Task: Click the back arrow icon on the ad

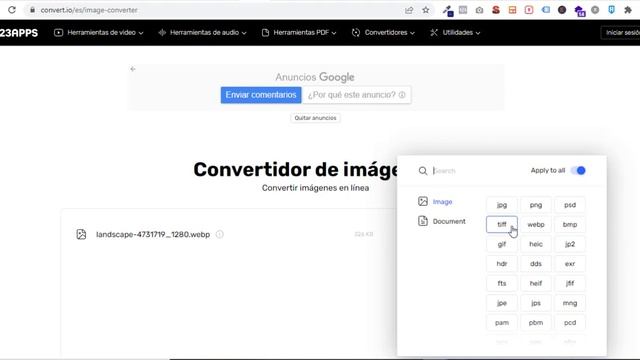Action: pos(133,69)
